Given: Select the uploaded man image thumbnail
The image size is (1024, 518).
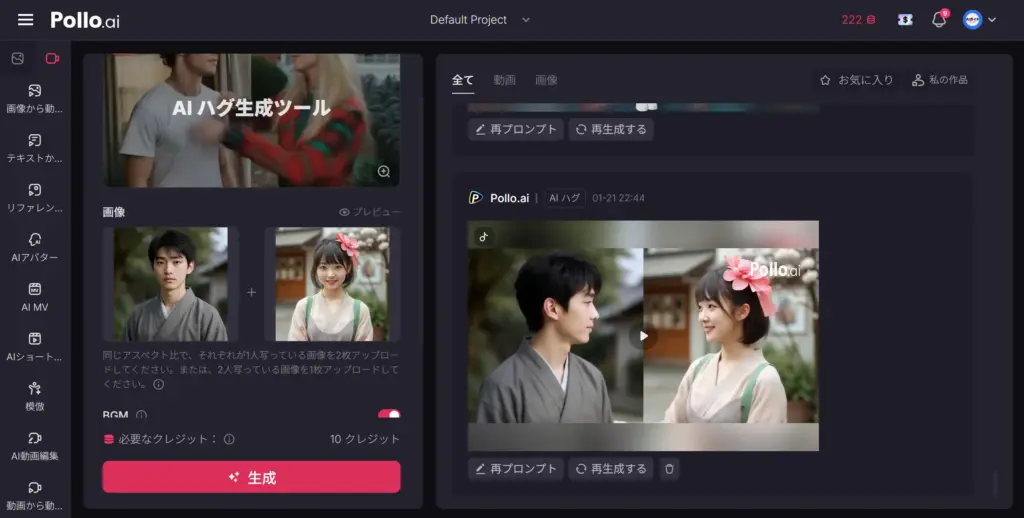Looking at the screenshot, I should 170,284.
